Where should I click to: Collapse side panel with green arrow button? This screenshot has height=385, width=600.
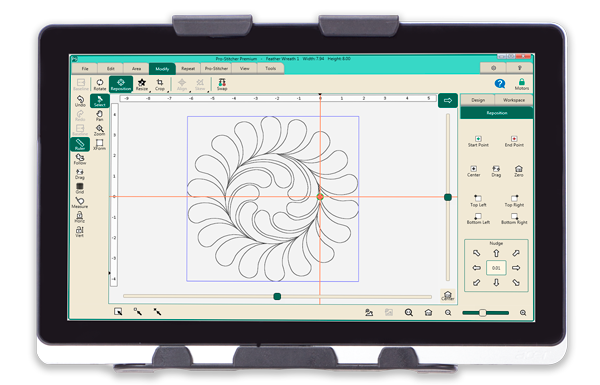pos(448,101)
